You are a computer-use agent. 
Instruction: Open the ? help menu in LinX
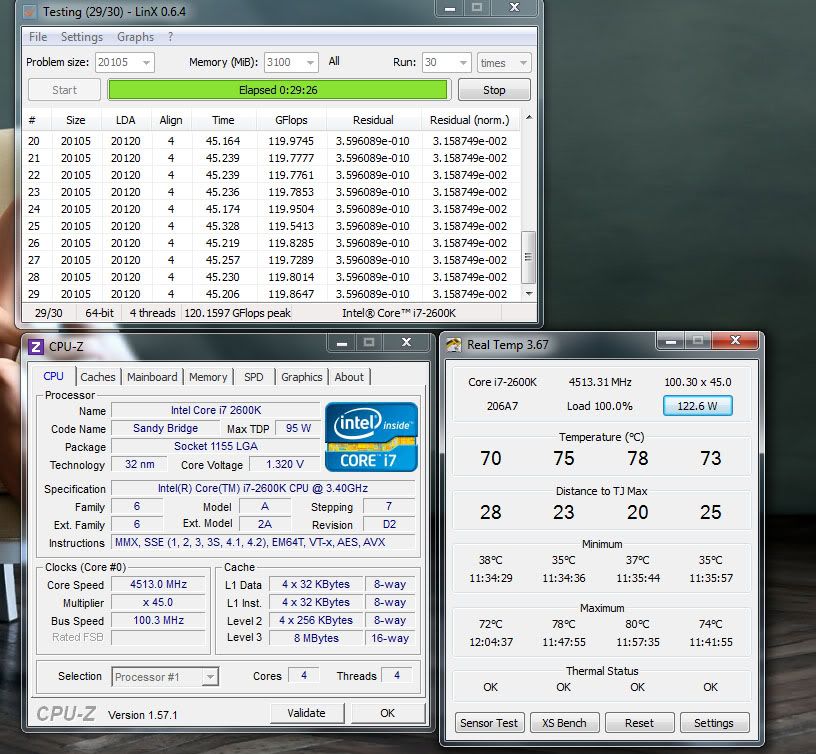[x=170, y=37]
